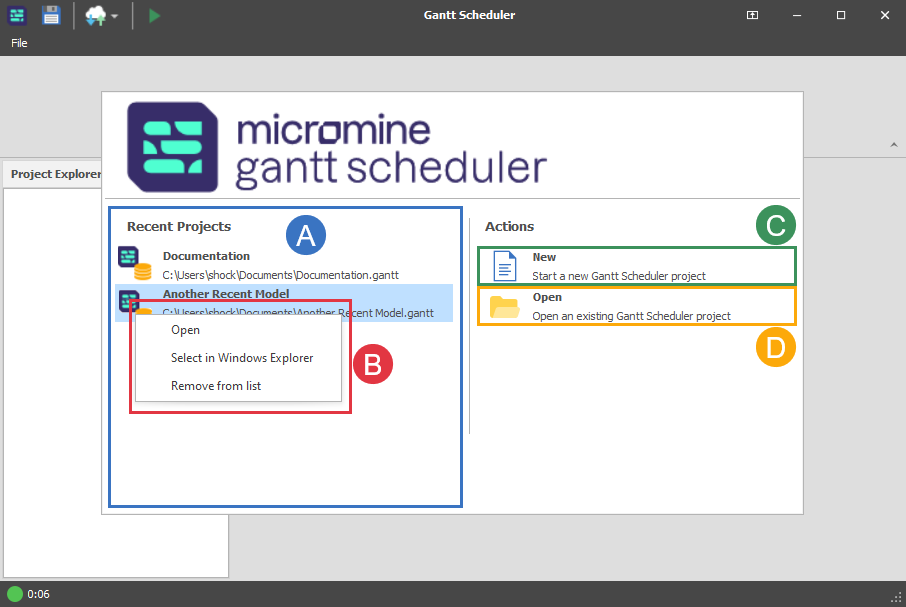The image size is (906, 607).
Task: Click the Gantt Scheduler app icon in toolbar
Action: 17,15
